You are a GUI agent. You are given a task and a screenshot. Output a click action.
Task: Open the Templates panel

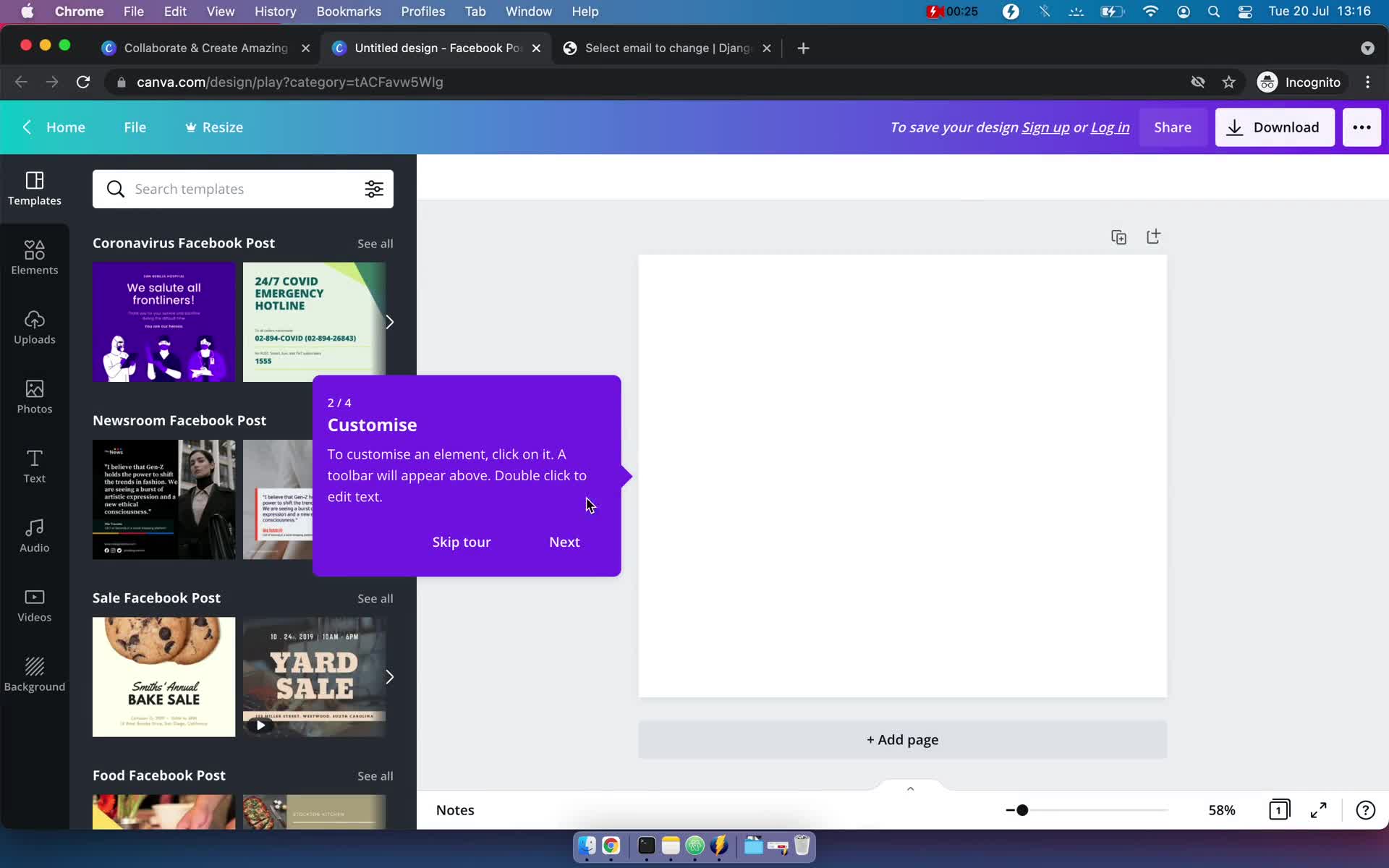34,189
